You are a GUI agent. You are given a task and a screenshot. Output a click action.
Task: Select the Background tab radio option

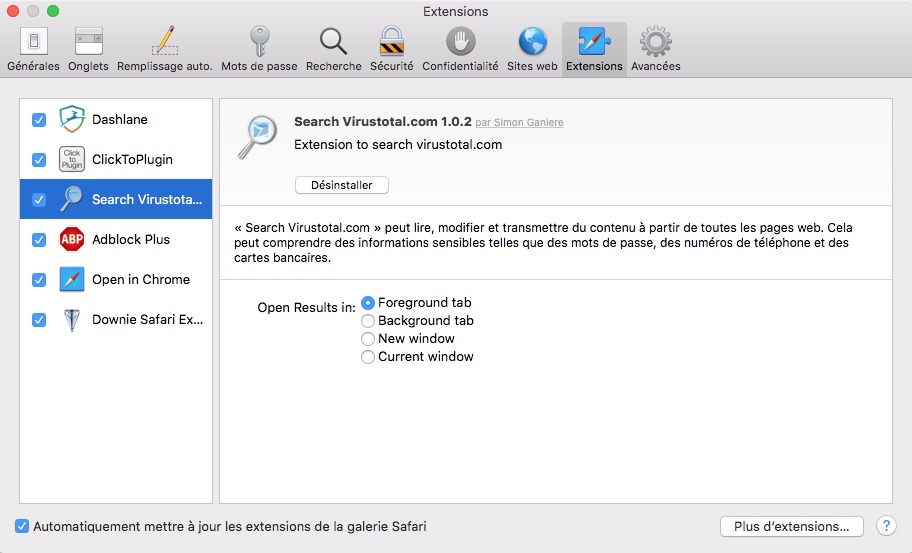pyautogui.click(x=368, y=321)
